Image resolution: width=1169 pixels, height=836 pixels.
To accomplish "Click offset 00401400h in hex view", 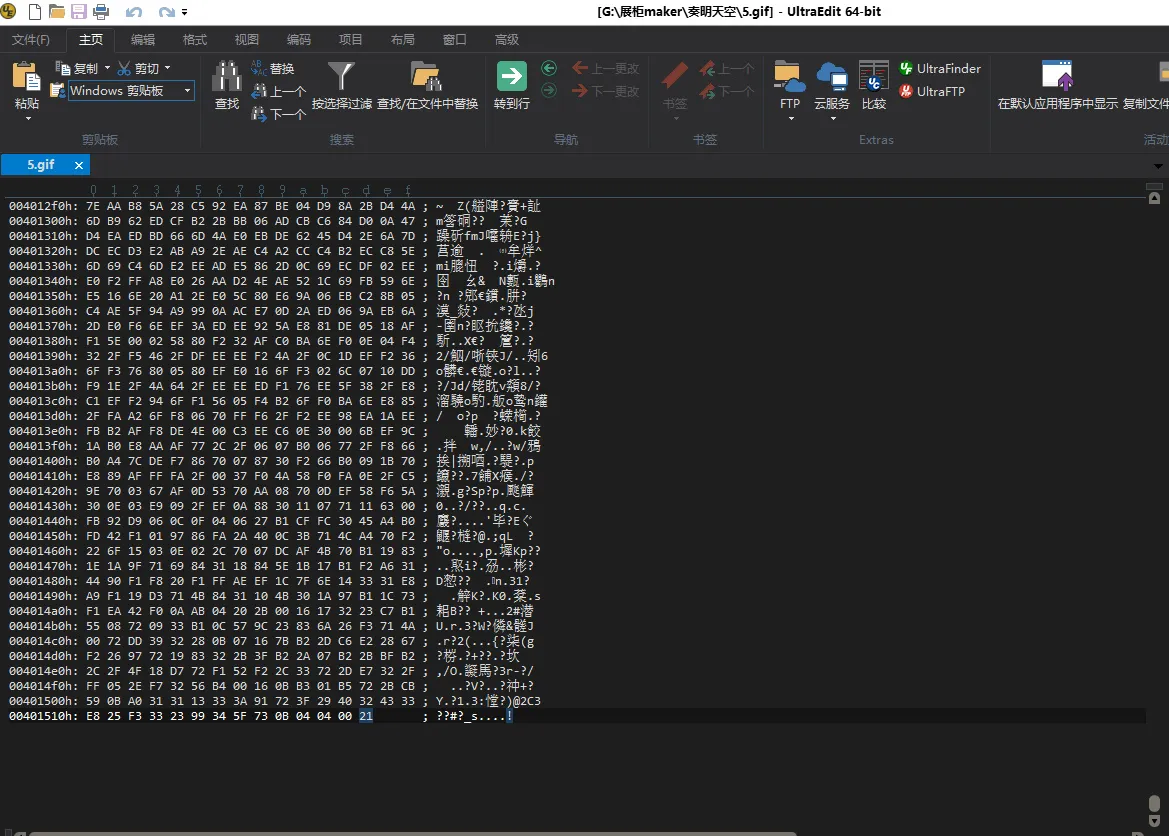I will click(43, 461).
